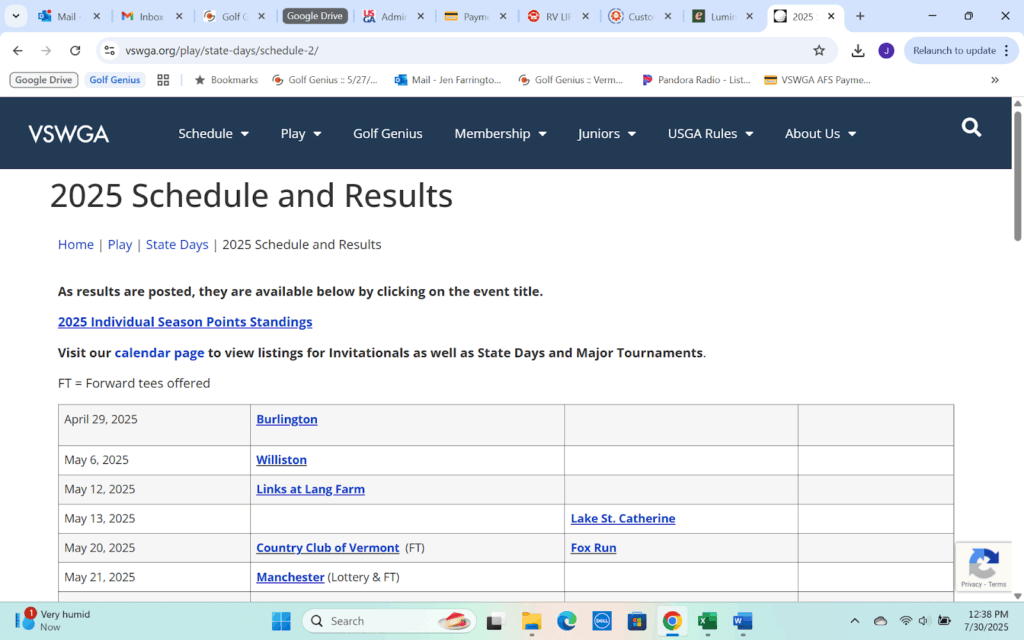Open File Explorer from the taskbar
This screenshot has width=1024, height=640.
point(531,621)
